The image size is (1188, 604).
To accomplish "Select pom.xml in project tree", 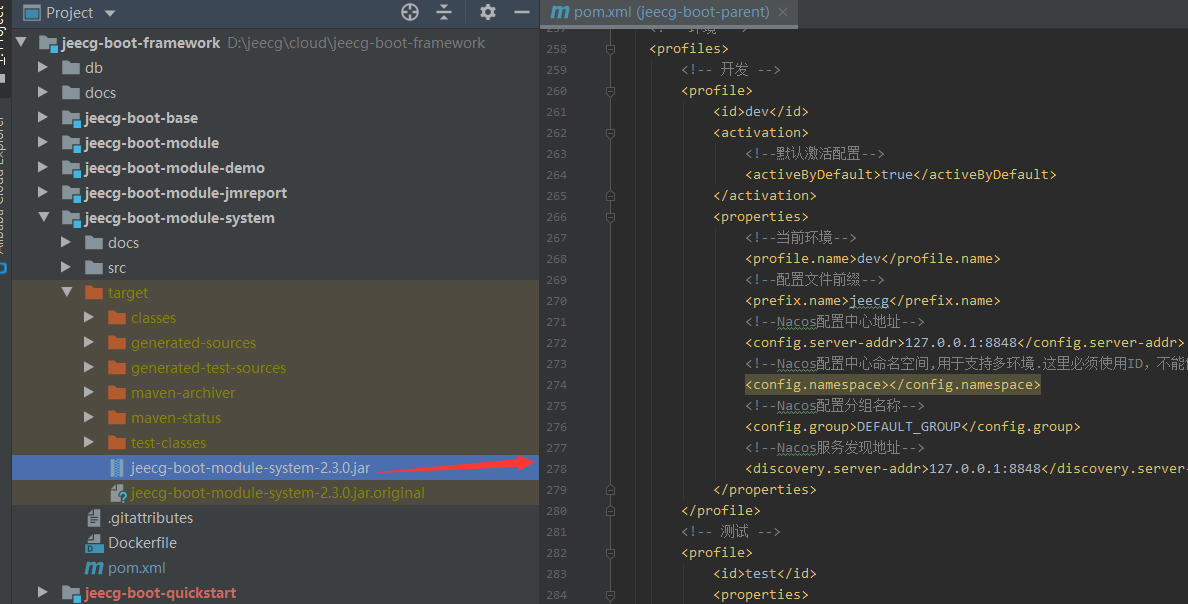I will [136, 568].
